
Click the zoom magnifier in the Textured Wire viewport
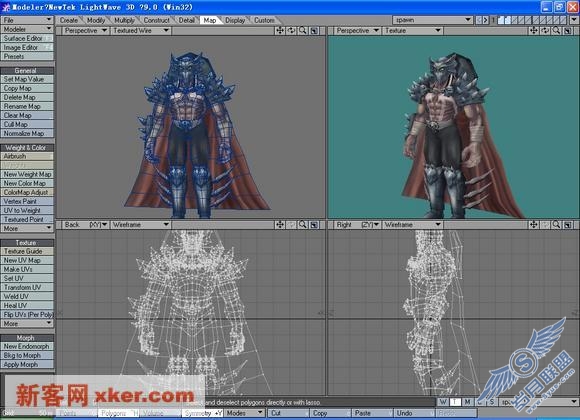[x=303, y=31]
